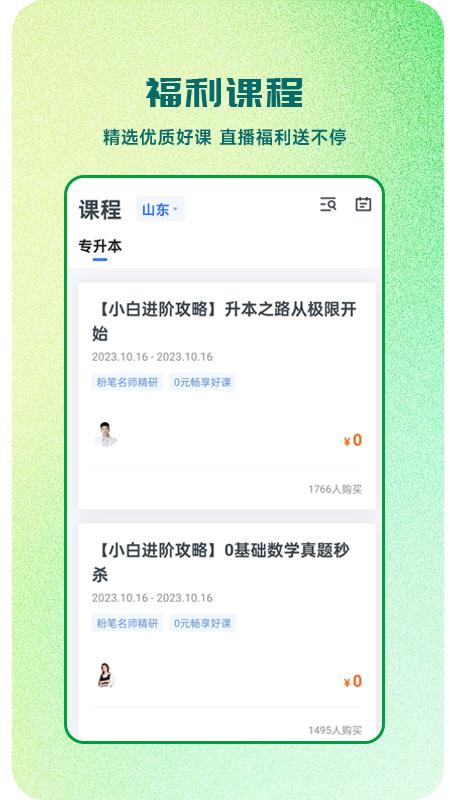The width and height of the screenshot is (450, 800).
Task: Tap the ¥0 price on second course
Action: pyautogui.click(x=353, y=681)
